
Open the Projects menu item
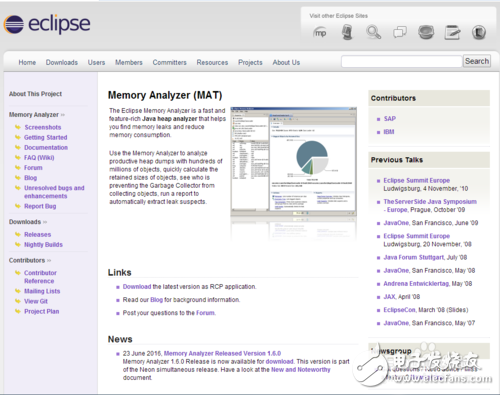click(x=250, y=62)
